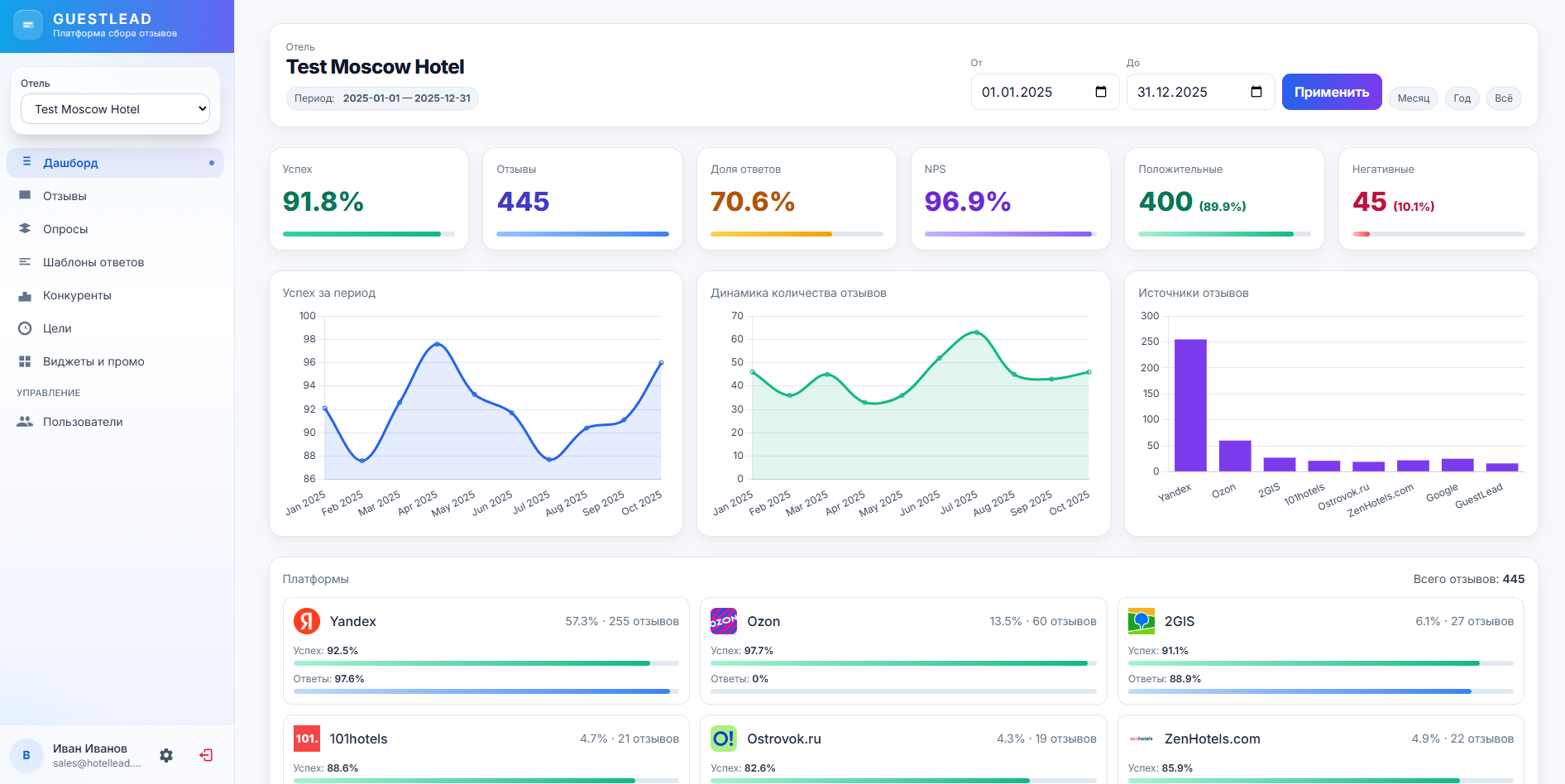
Task: Click the red logout icon
Action: tap(206, 755)
